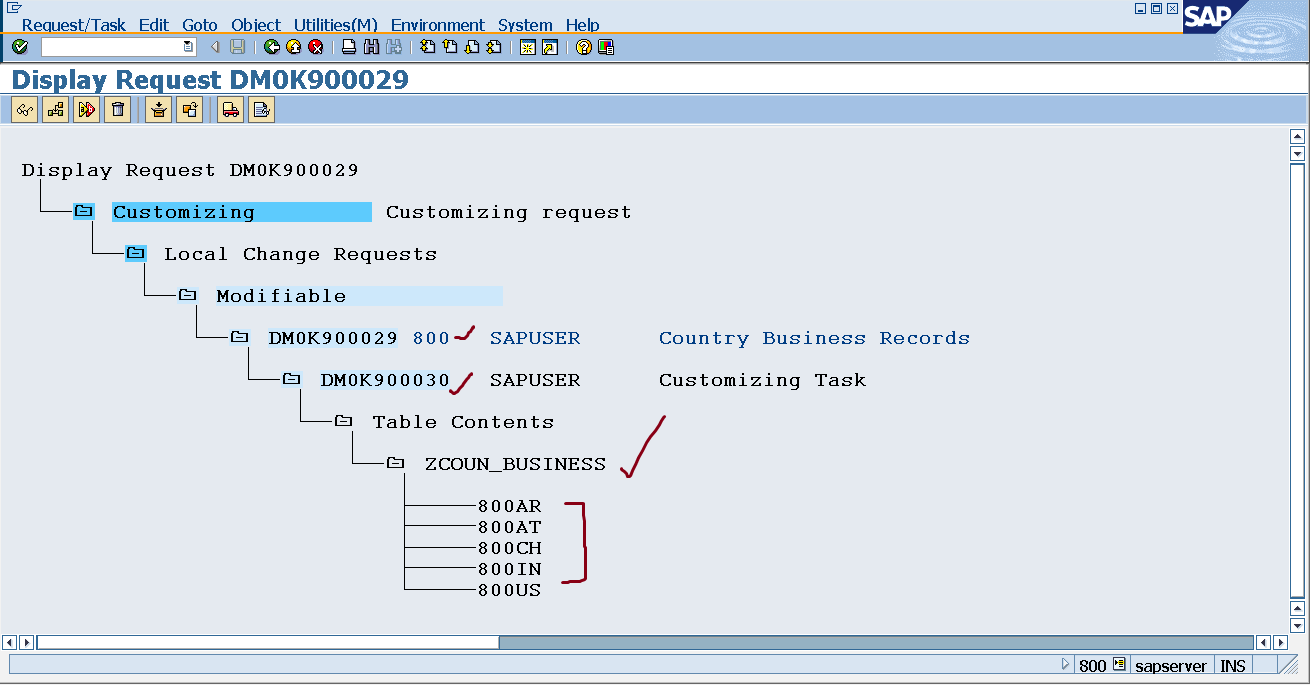Viewport: 1310px width, 685px height.
Task: Open the Utilities(M) menu
Action: point(335,25)
